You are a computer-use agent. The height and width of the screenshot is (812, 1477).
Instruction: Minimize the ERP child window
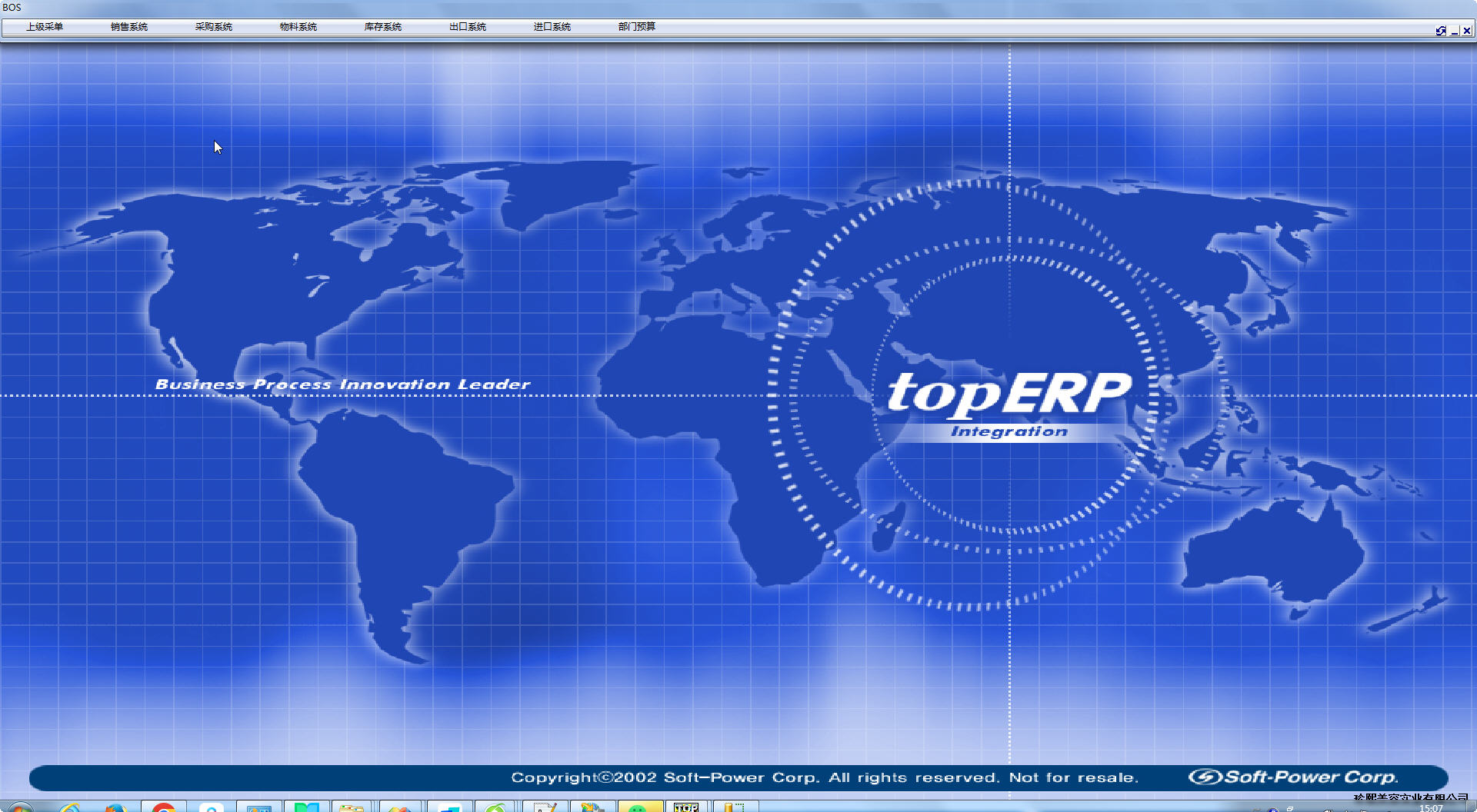[x=1454, y=31]
